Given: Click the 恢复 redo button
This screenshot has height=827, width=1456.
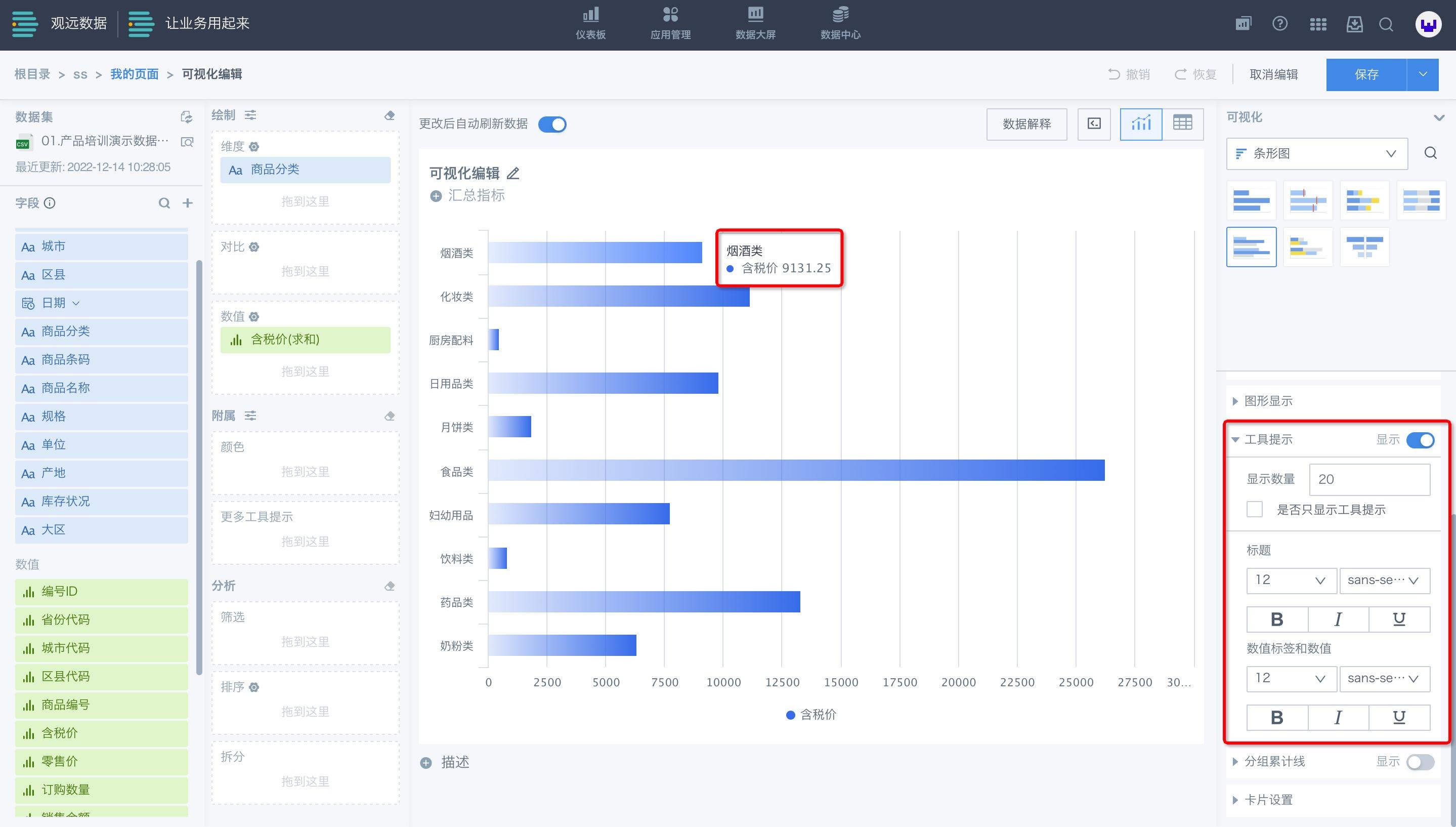Looking at the screenshot, I should 1195,74.
